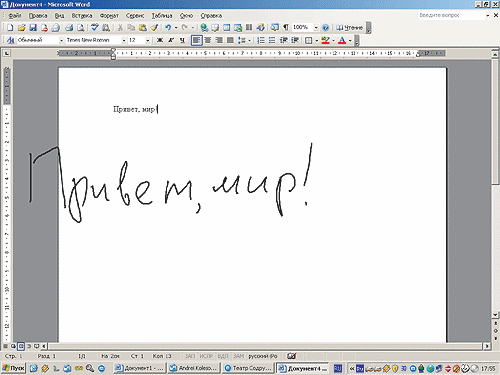Screen dimensions: 500x375
Task: Create a new blank document
Action: tap(10, 28)
